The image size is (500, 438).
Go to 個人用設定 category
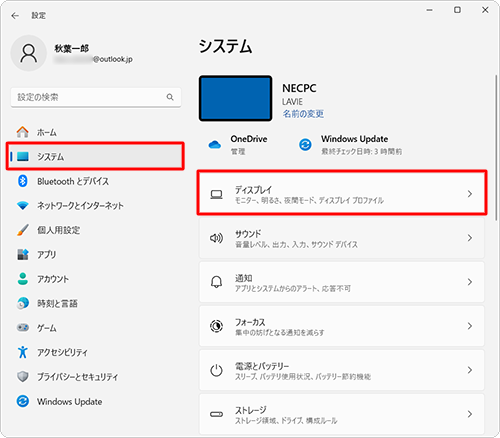(x=95, y=230)
